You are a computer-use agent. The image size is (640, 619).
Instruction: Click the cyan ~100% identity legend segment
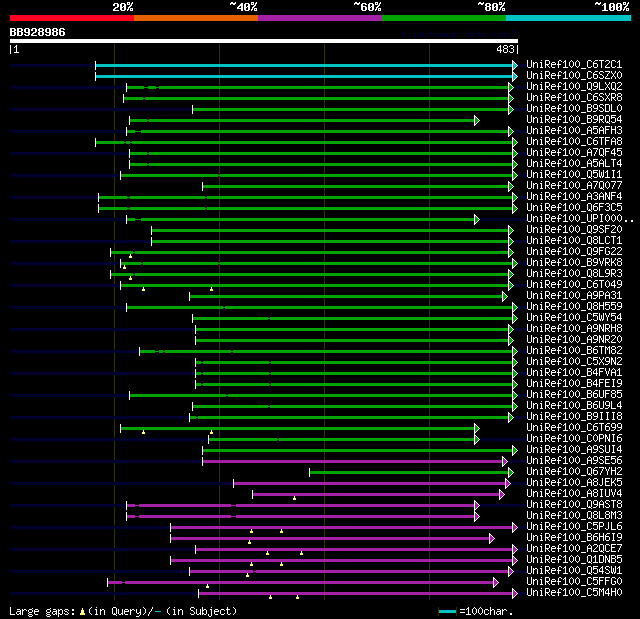pyautogui.click(x=568, y=18)
